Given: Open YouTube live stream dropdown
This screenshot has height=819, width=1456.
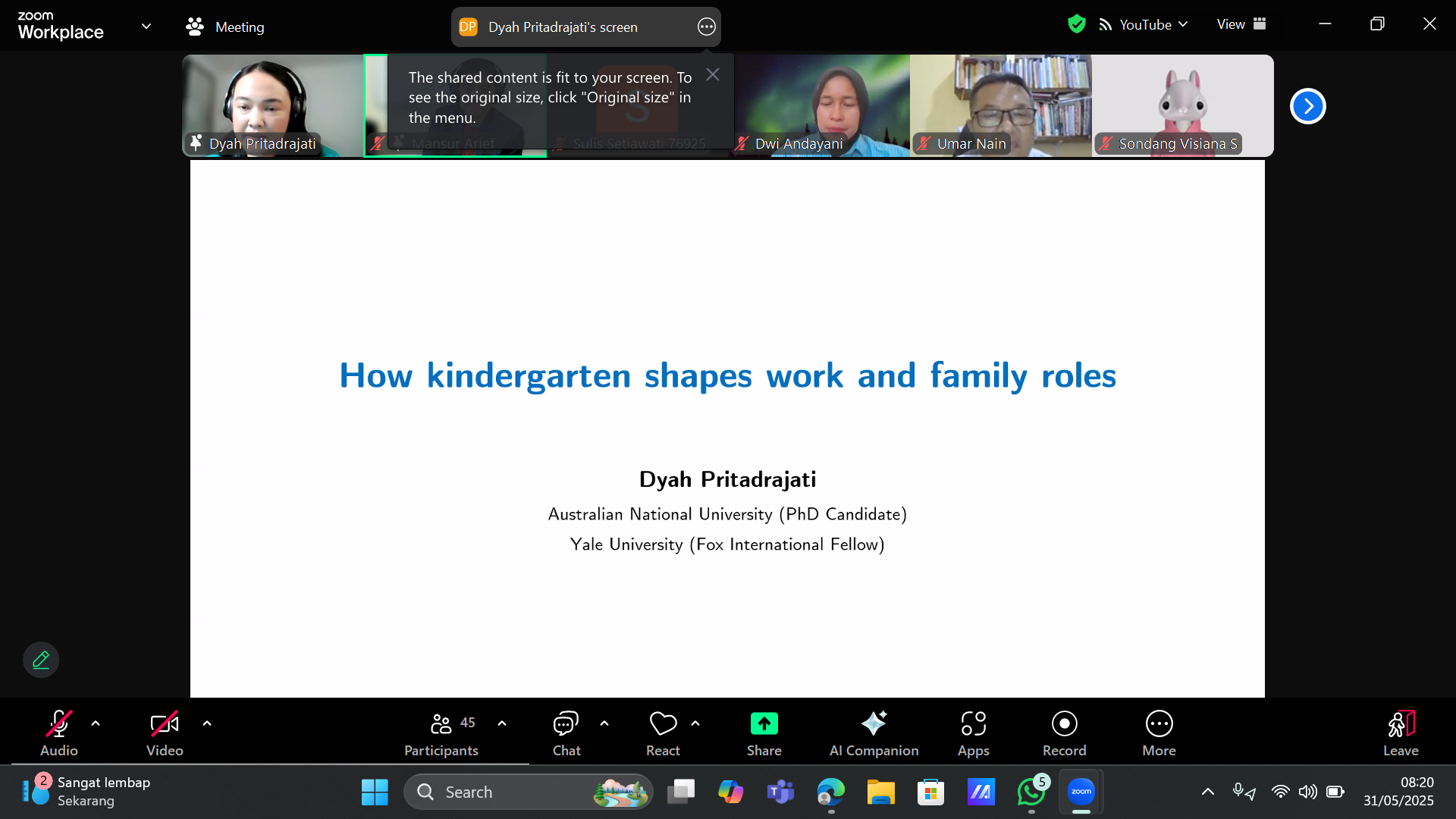Looking at the screenshot, I should coord(1143,24).
